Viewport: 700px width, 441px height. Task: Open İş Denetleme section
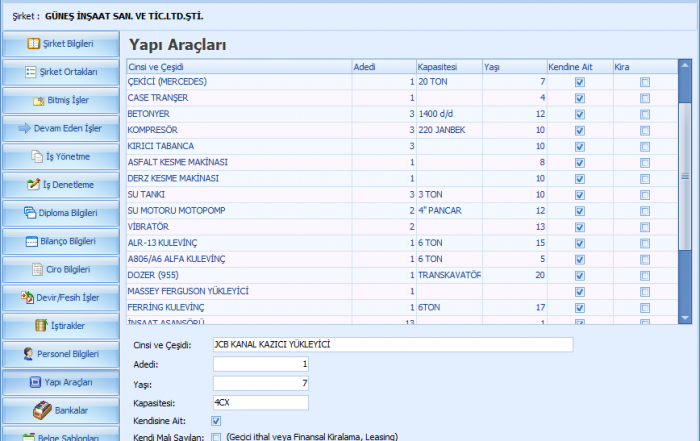60,185
